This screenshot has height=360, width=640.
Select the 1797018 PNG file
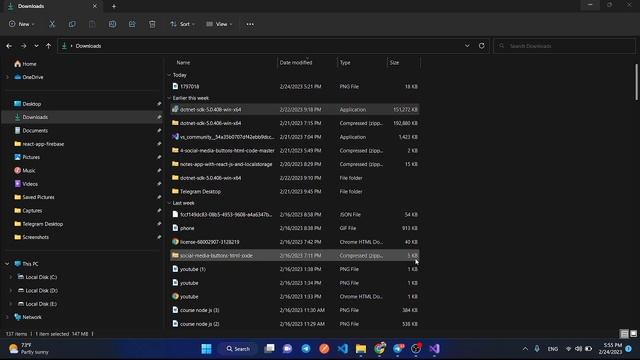click(x=295, y=87)
